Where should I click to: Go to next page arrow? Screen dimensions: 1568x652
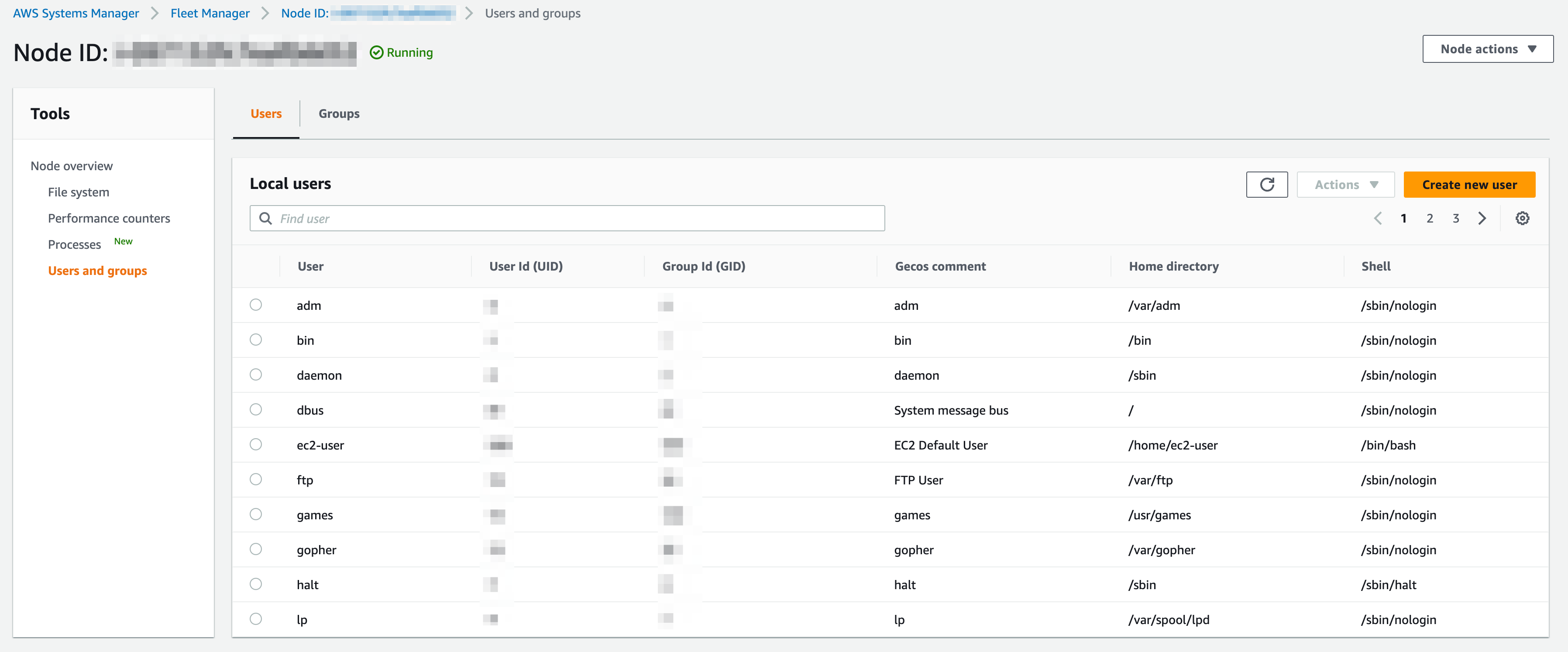1482,219
